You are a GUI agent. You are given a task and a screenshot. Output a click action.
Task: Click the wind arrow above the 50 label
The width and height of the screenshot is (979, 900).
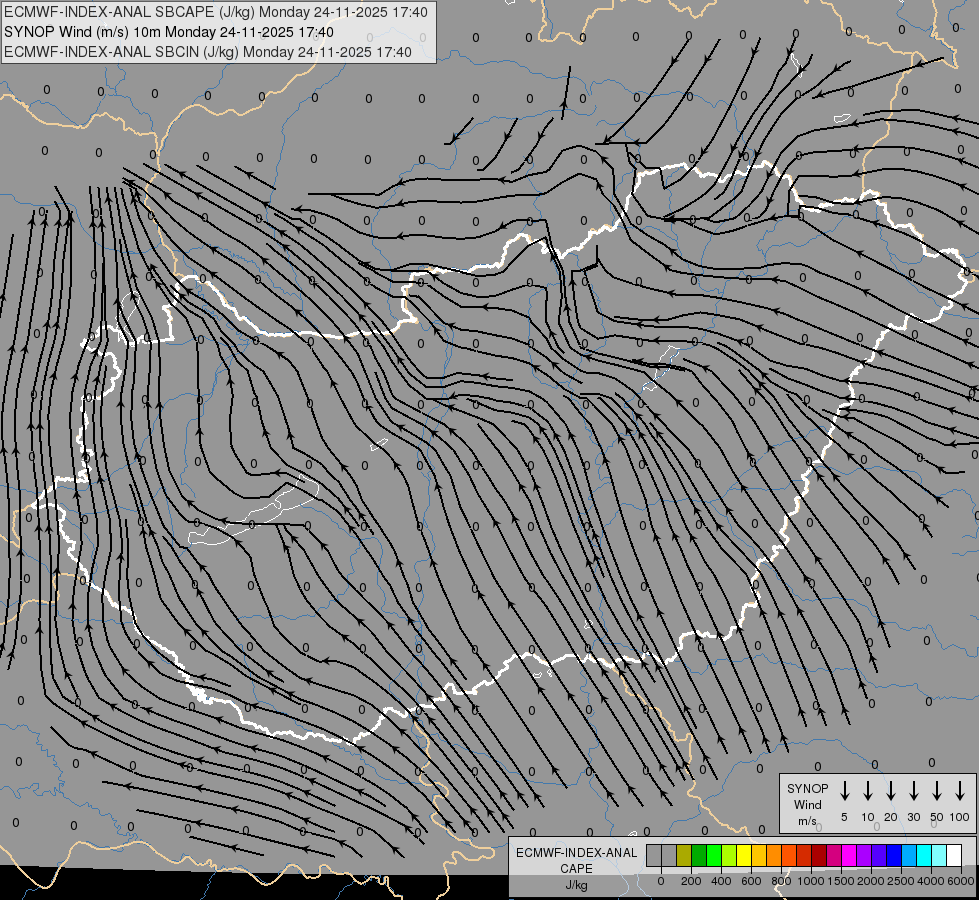pos(937,790)
